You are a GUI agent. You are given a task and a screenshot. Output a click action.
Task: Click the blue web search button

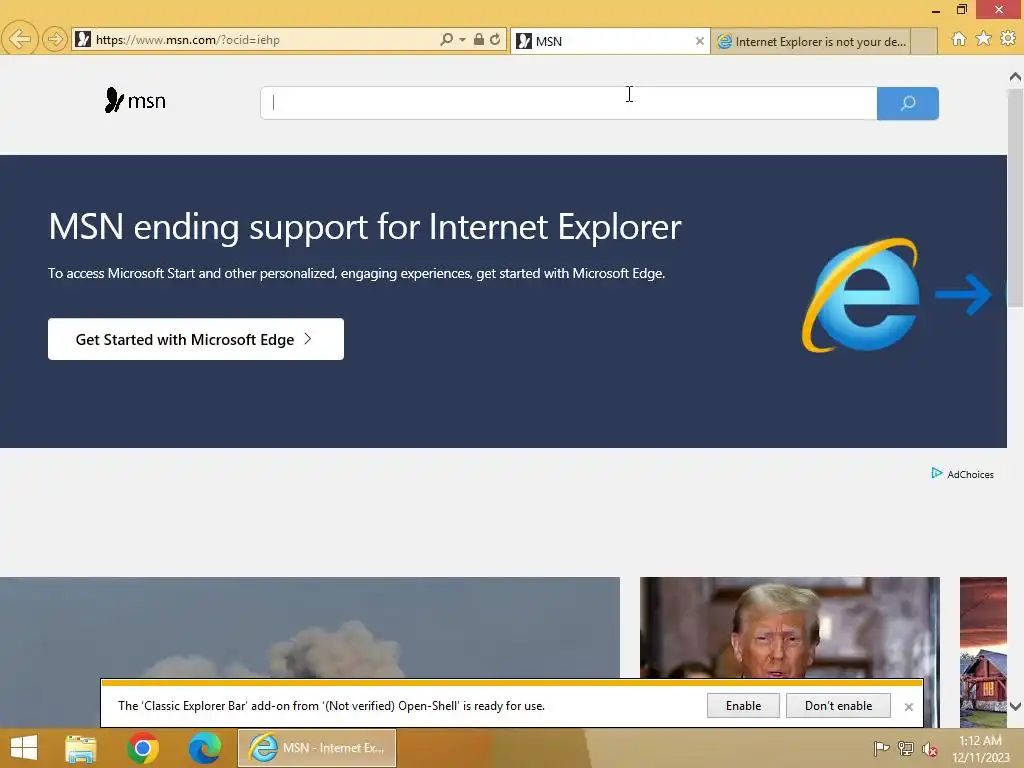click(x=908, y=103)
